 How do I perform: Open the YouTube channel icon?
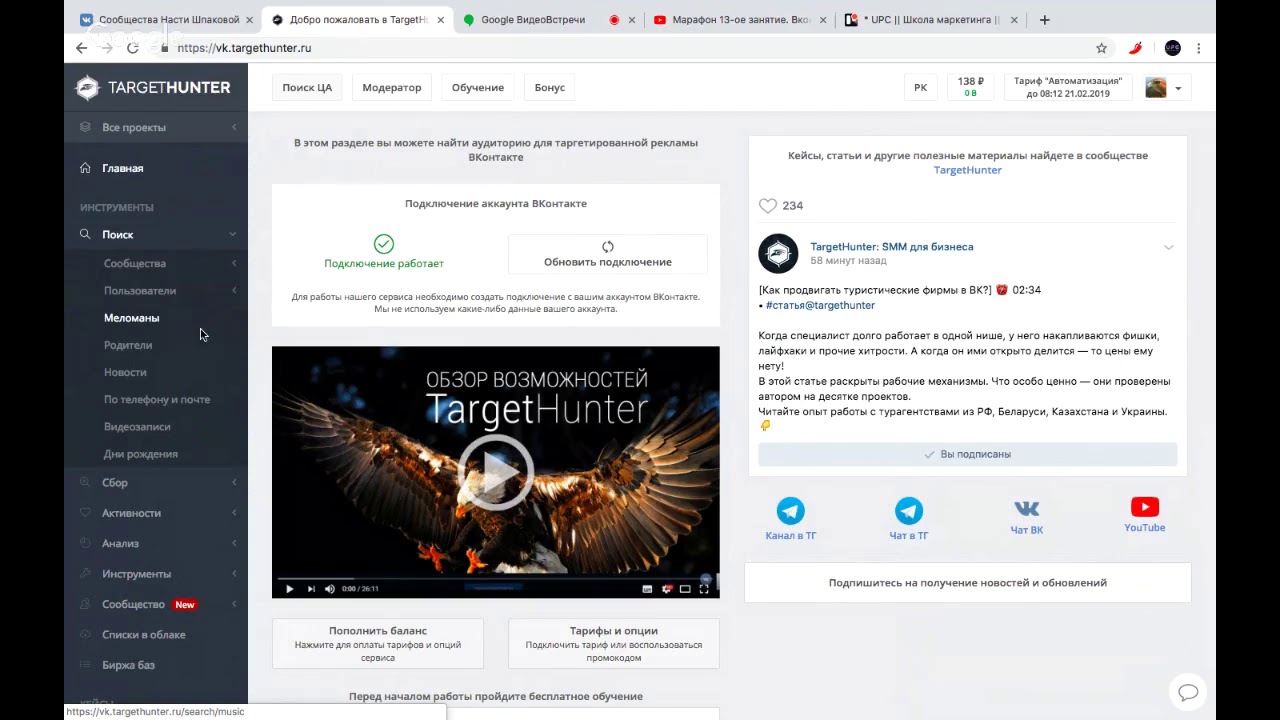(x=1145, y=508)
